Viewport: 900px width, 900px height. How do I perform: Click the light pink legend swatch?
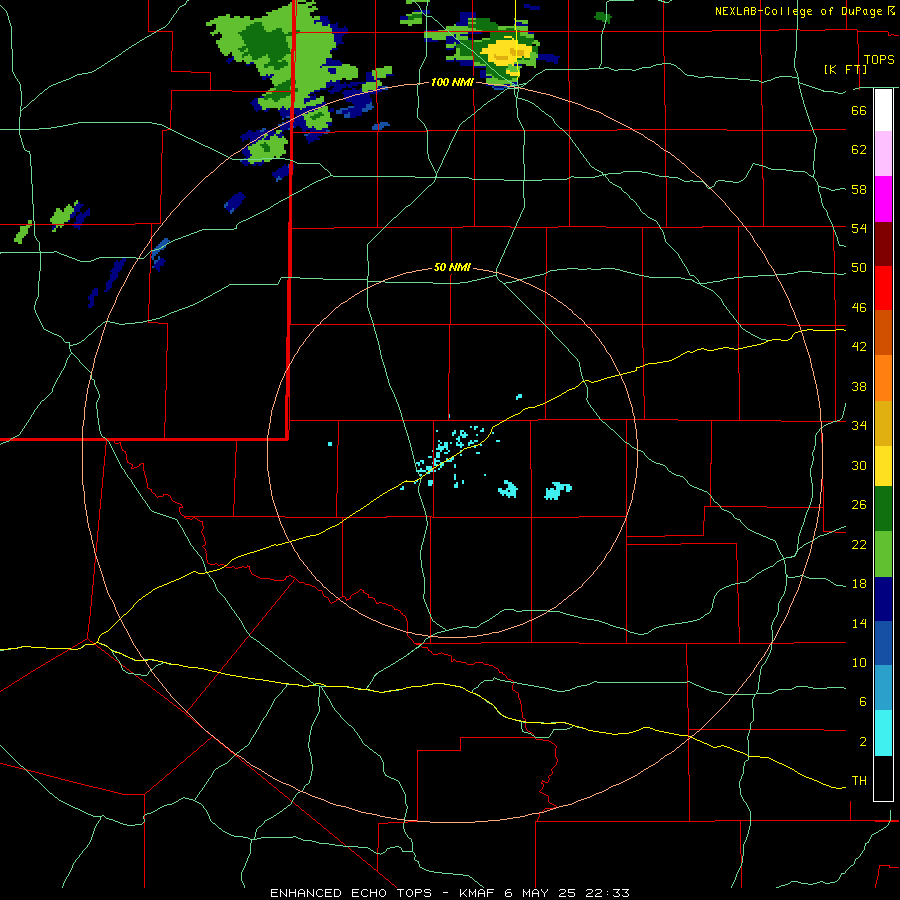[883, 153]
